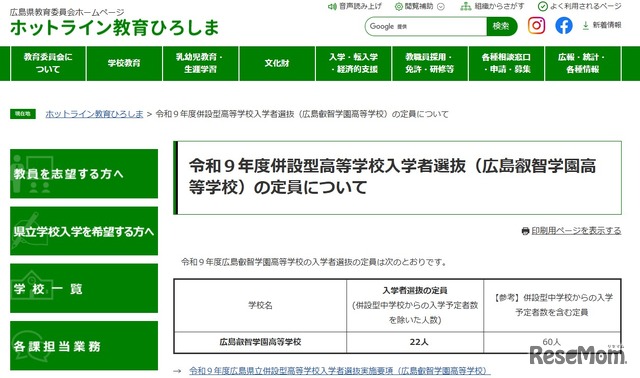Open 学校教育 menu
Image resolution: width=640 pixels, height=378 pixels.
tap(124, 63)
